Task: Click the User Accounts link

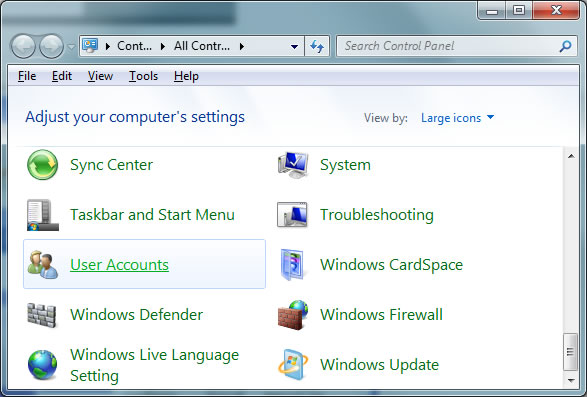Action: coord(119,265)
